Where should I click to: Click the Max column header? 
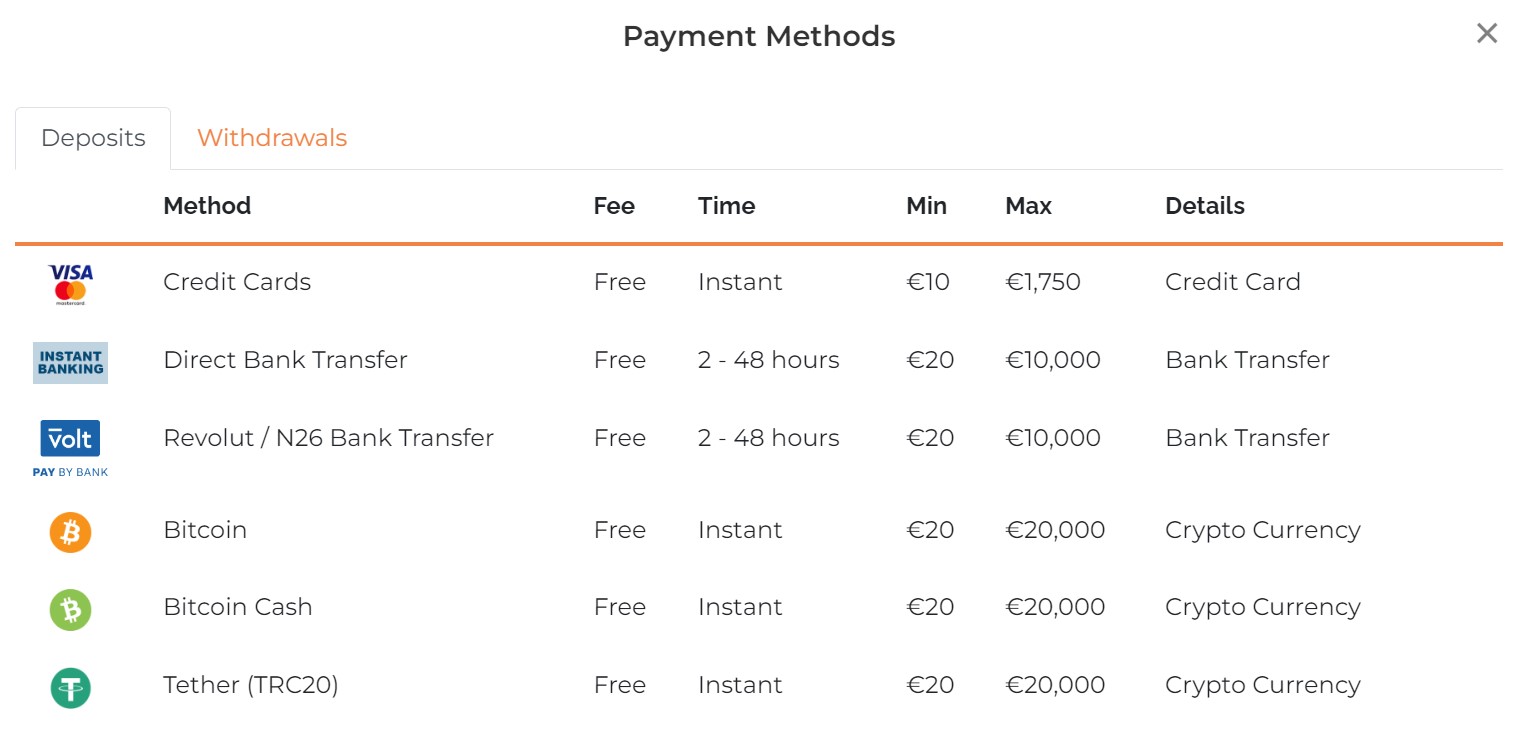click(1028, 206)
